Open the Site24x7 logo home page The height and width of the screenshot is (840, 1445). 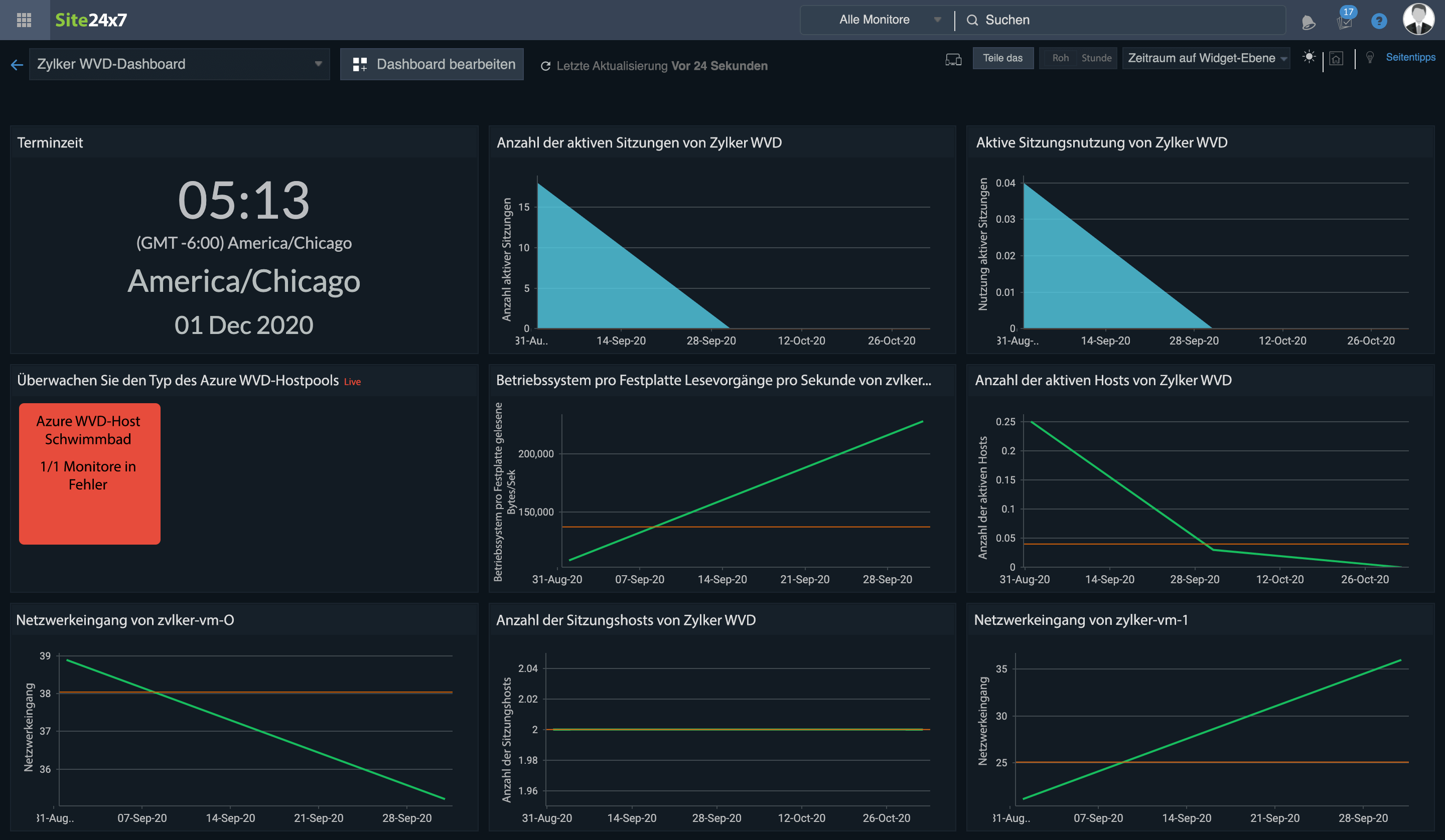89,20
